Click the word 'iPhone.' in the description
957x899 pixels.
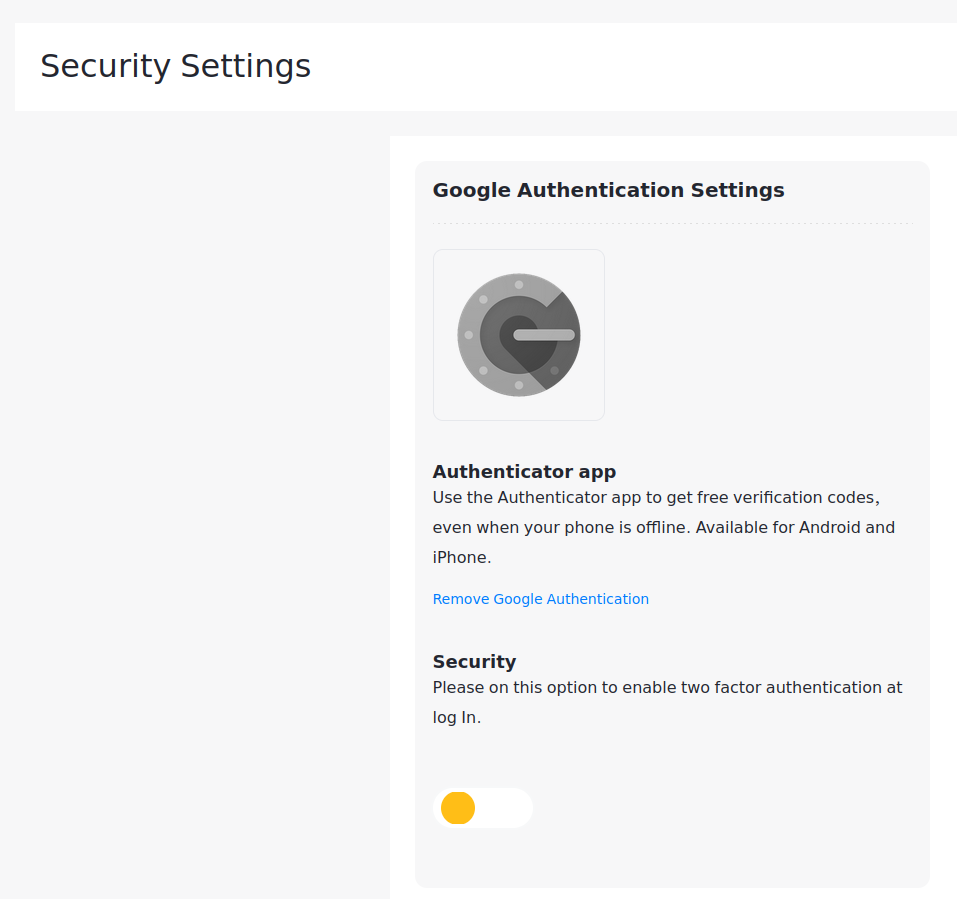461,557
